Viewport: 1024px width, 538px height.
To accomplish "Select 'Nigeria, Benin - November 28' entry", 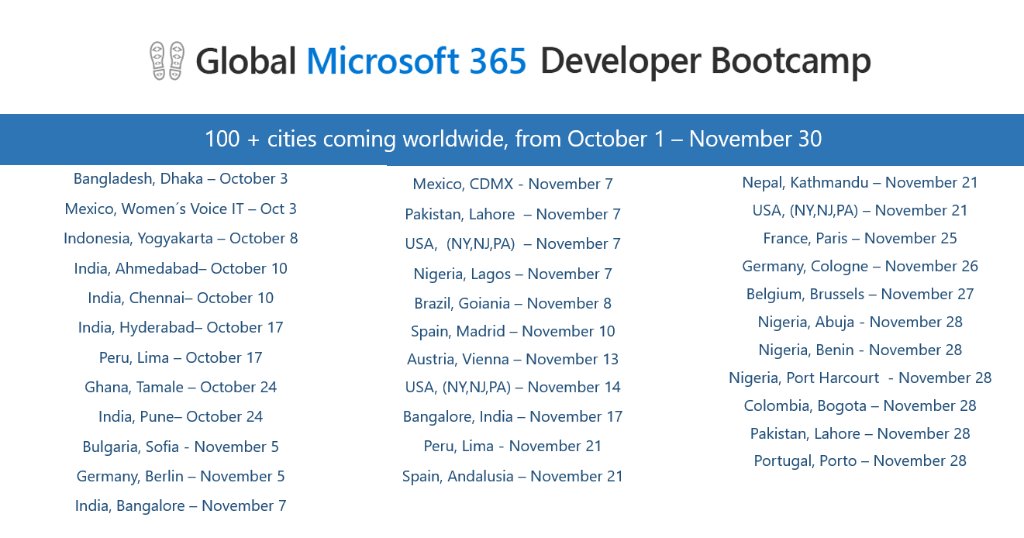I will pos(860,350).
